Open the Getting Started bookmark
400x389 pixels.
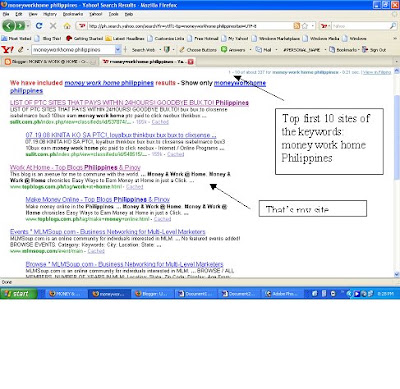pos(84,39)
